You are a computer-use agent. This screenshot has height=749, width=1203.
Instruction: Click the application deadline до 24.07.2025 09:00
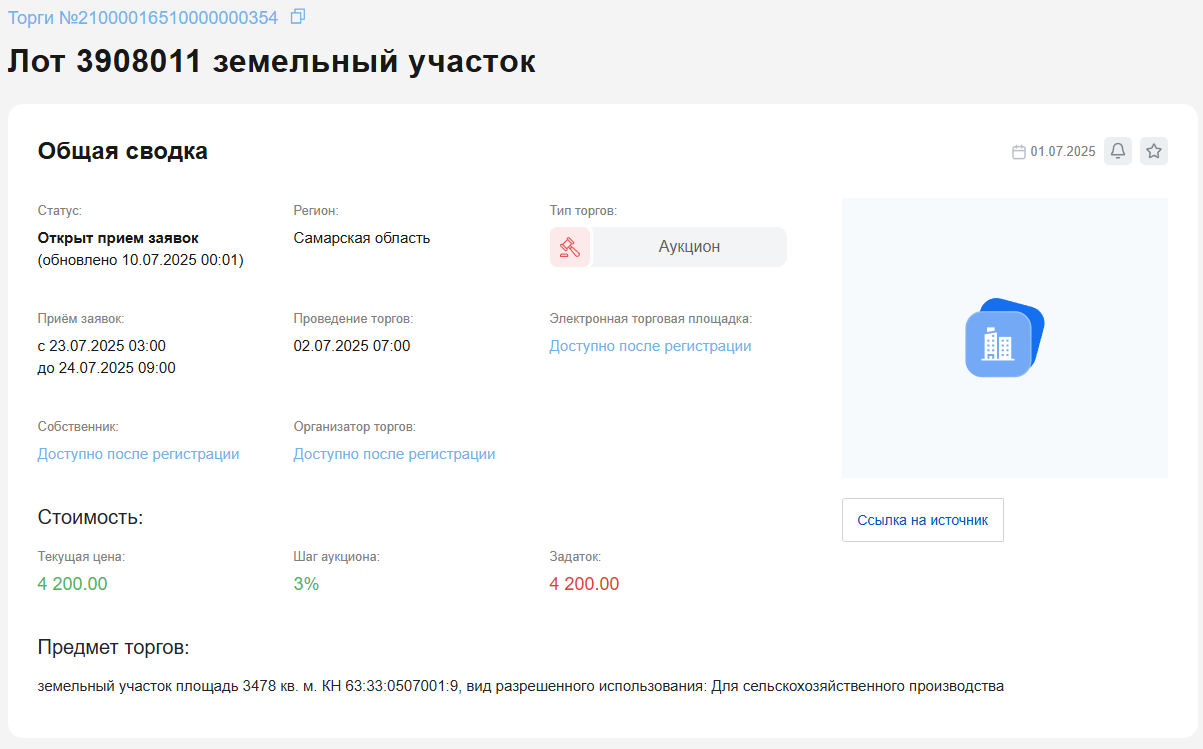(106, 368)
